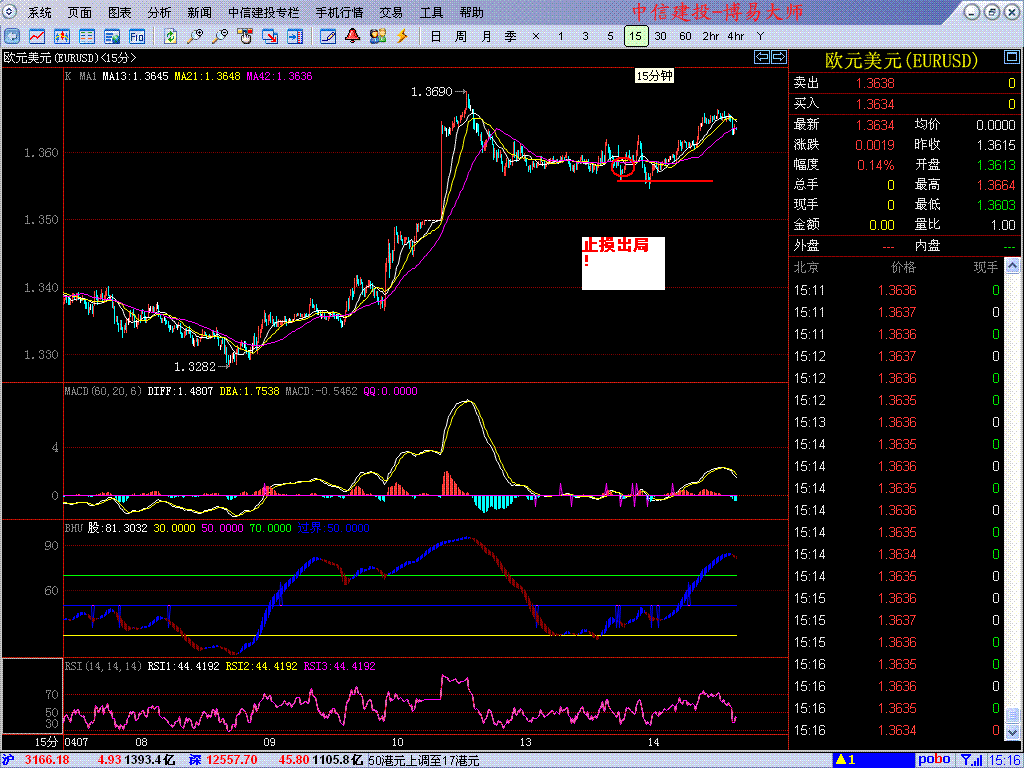1024x768 pixels.
Task: Open the 交易 menu
Action: [391, 12]
